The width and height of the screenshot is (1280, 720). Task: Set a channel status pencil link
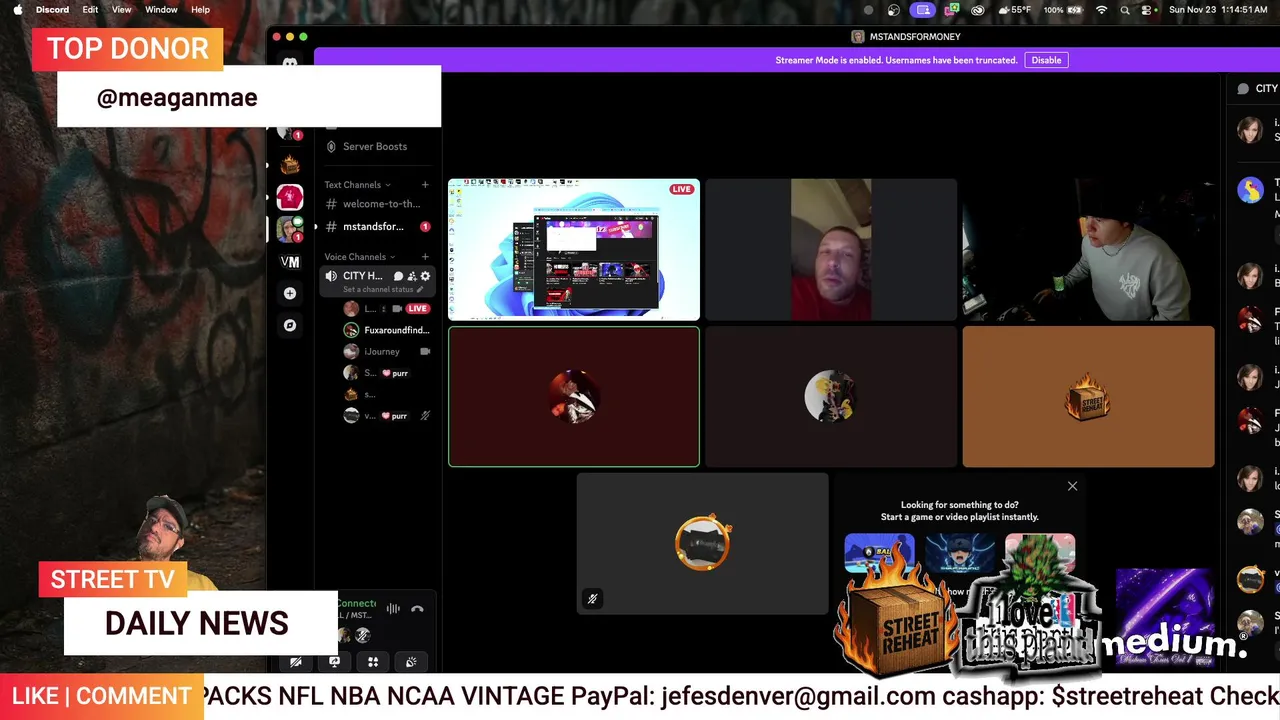point(383,290)
